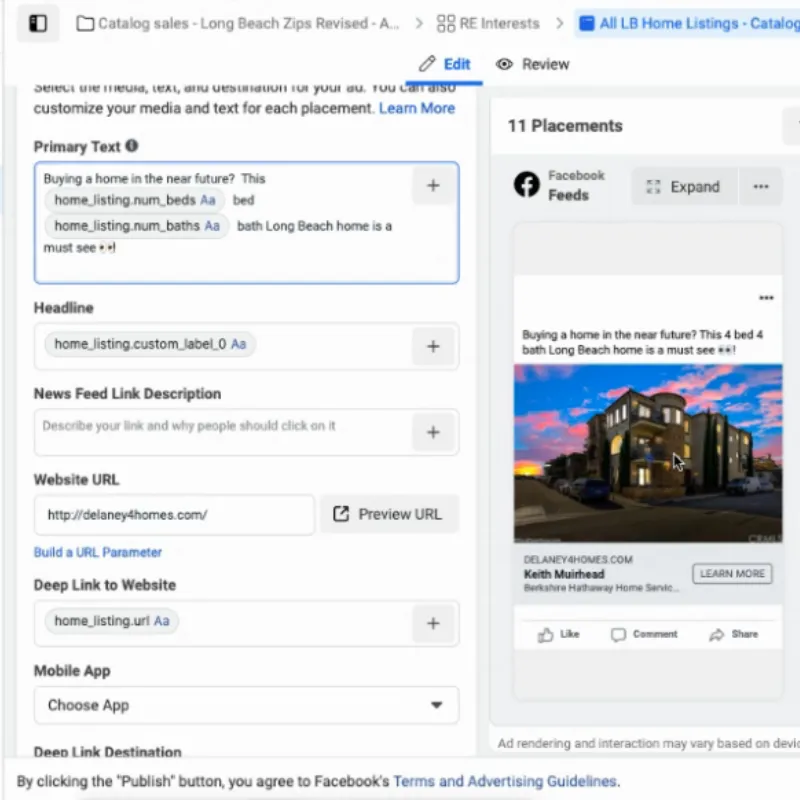Toggle the left sidebar panel icon
The width and height of the screenshot is (800, 800).
coord(38,23)
